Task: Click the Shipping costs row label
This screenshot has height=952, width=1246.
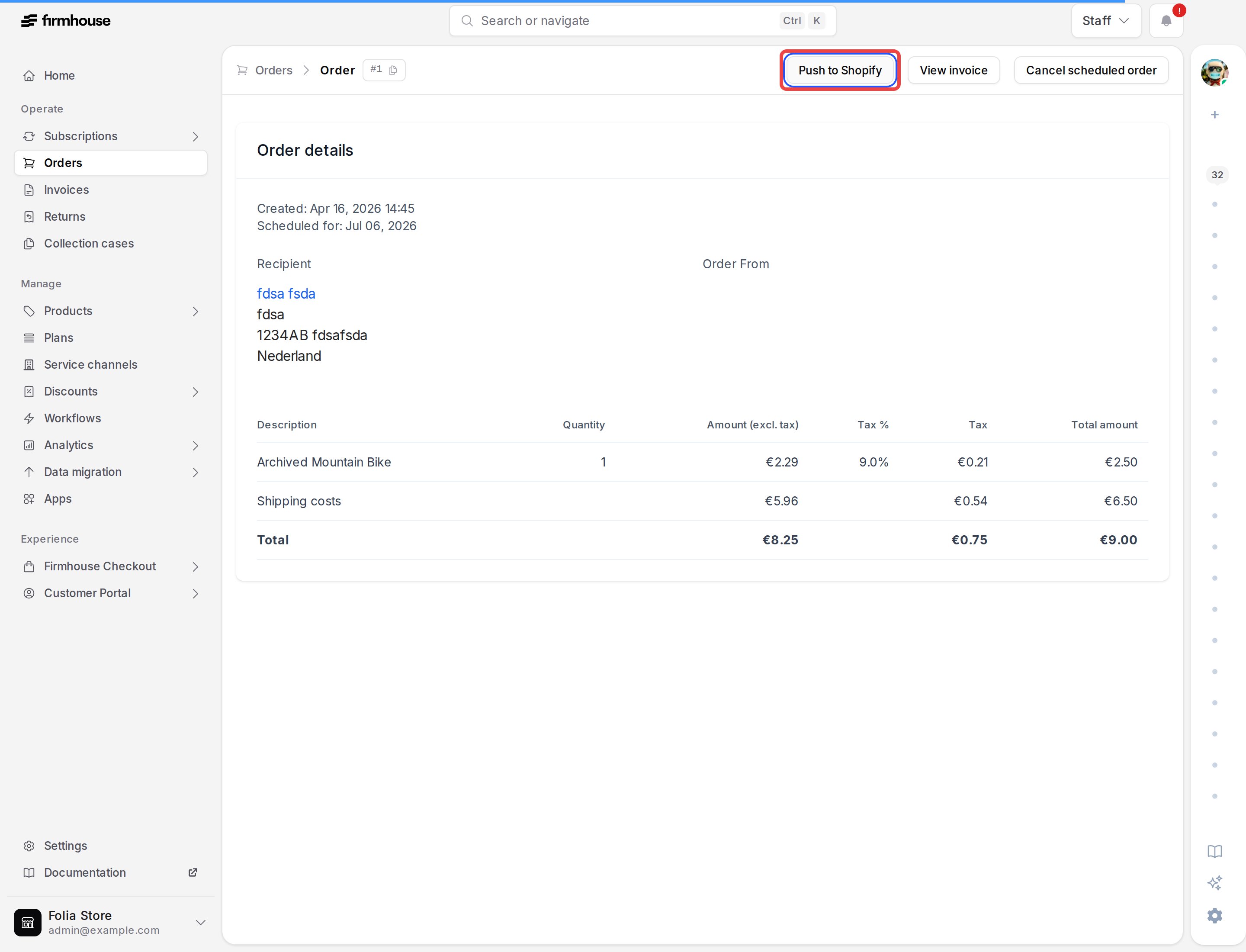Action: 299,501
